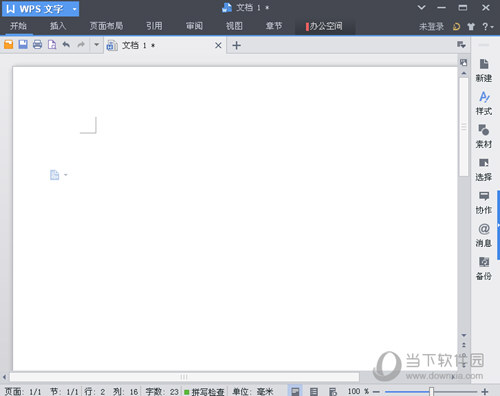Switch to page layout view icon
Image resolution: width=500 pixels, height=396 pixels.
pos(295,391)
